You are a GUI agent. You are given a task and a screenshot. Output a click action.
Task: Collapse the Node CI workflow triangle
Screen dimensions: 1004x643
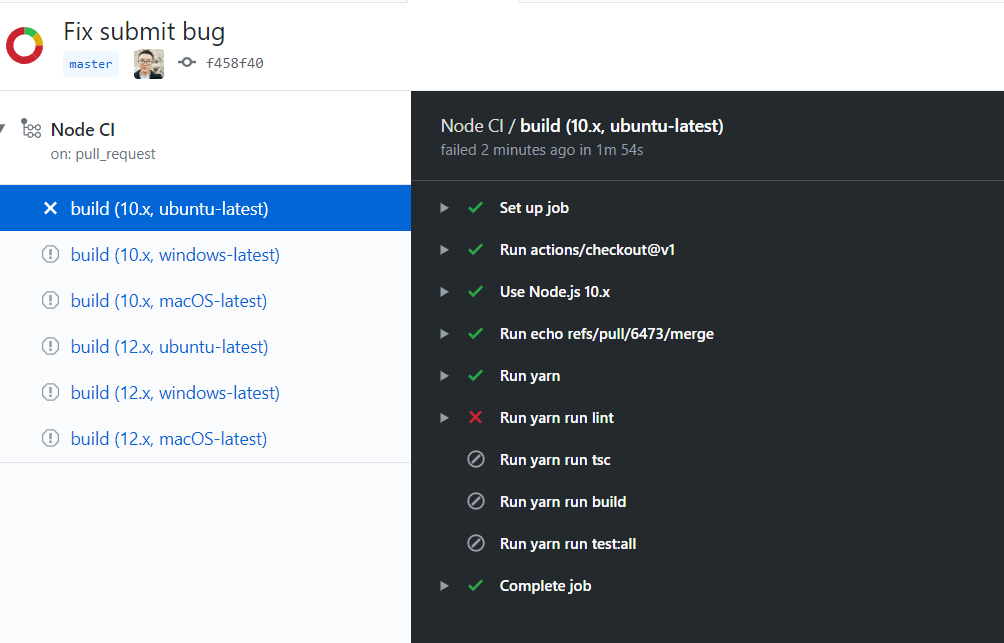pyautogui.click(x=3, y=129)
